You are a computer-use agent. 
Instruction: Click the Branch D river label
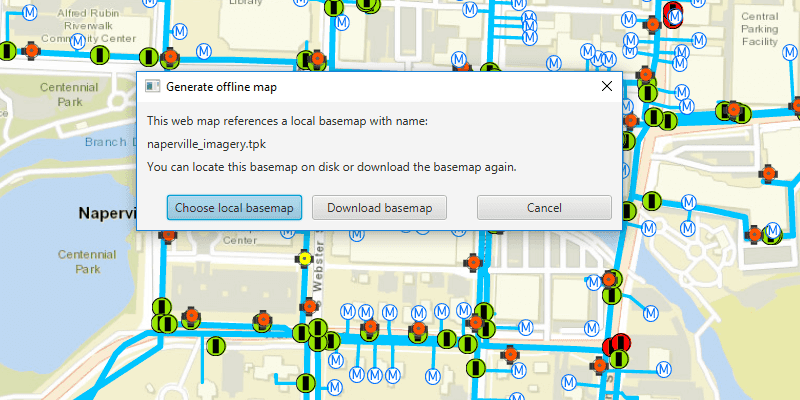click(x=111, y=142)
